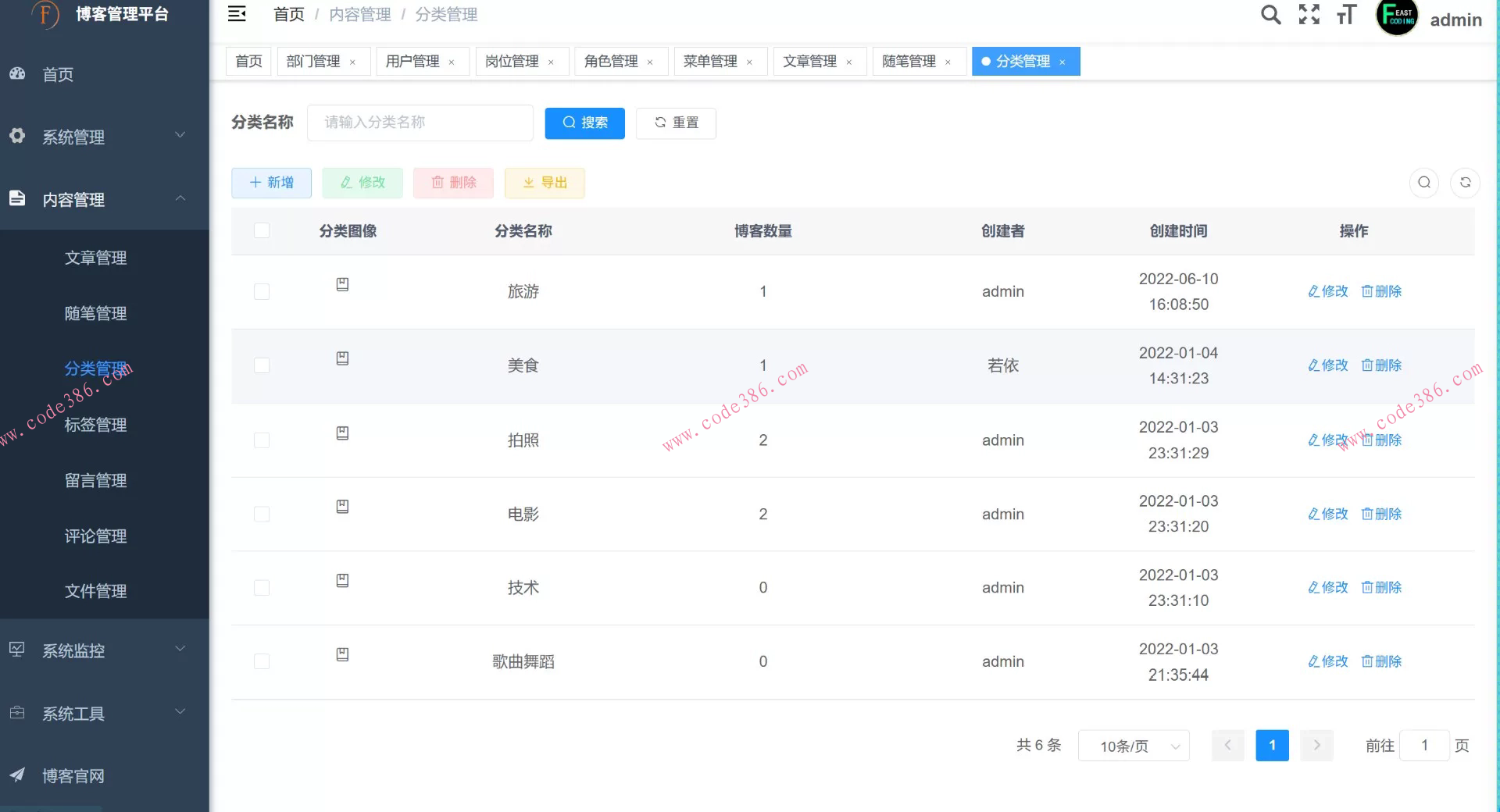Check the checkbox next to 美食 row

coord(262,365)
